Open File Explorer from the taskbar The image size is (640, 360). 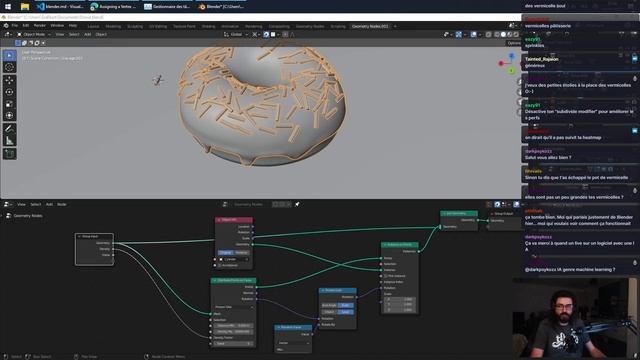25,7
